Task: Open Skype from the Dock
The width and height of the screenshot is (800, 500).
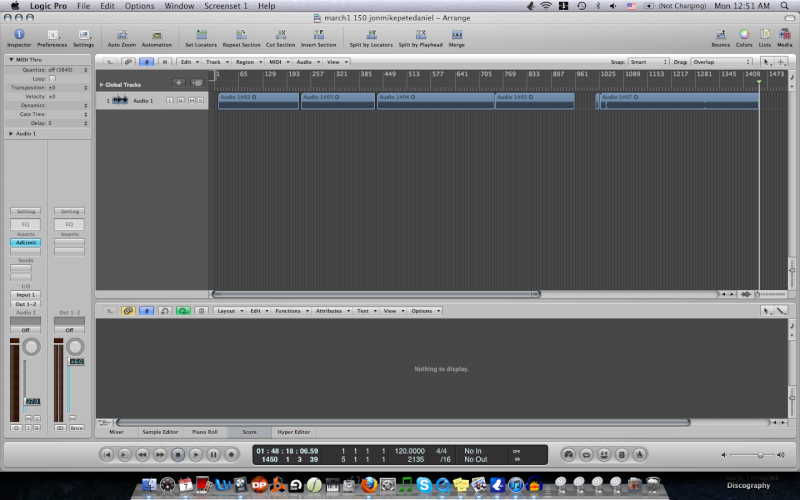Action: click(424, 485)
